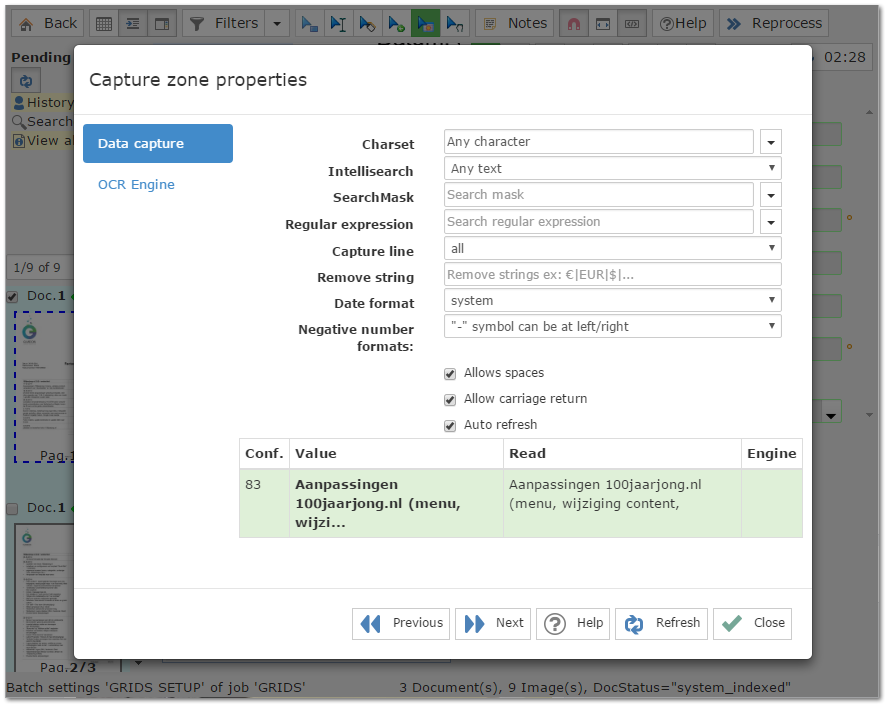Click the Conf. column header
The height and width of the screenshot is (707, 888).
coord(264,454)
